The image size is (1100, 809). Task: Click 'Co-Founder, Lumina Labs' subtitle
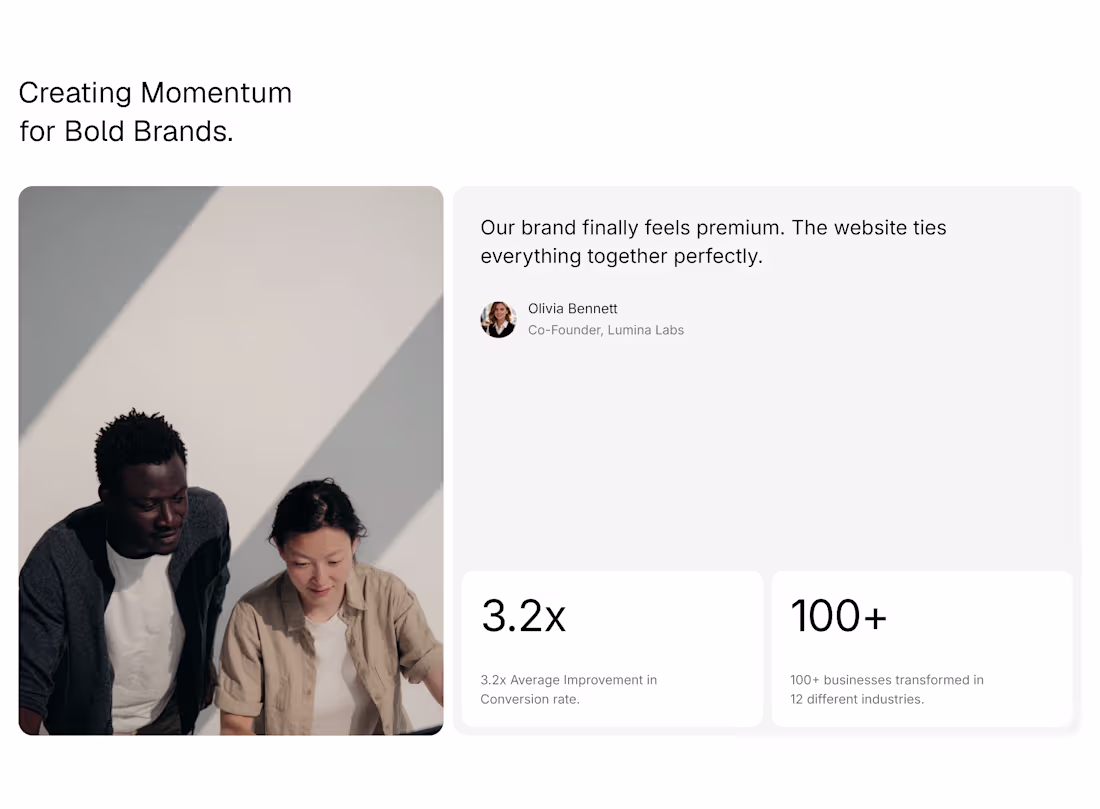[x=605, y=330]
